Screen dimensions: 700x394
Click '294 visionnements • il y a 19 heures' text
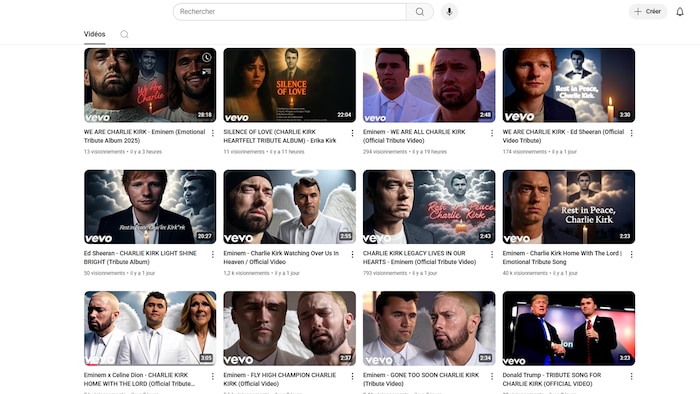[405, 152]
